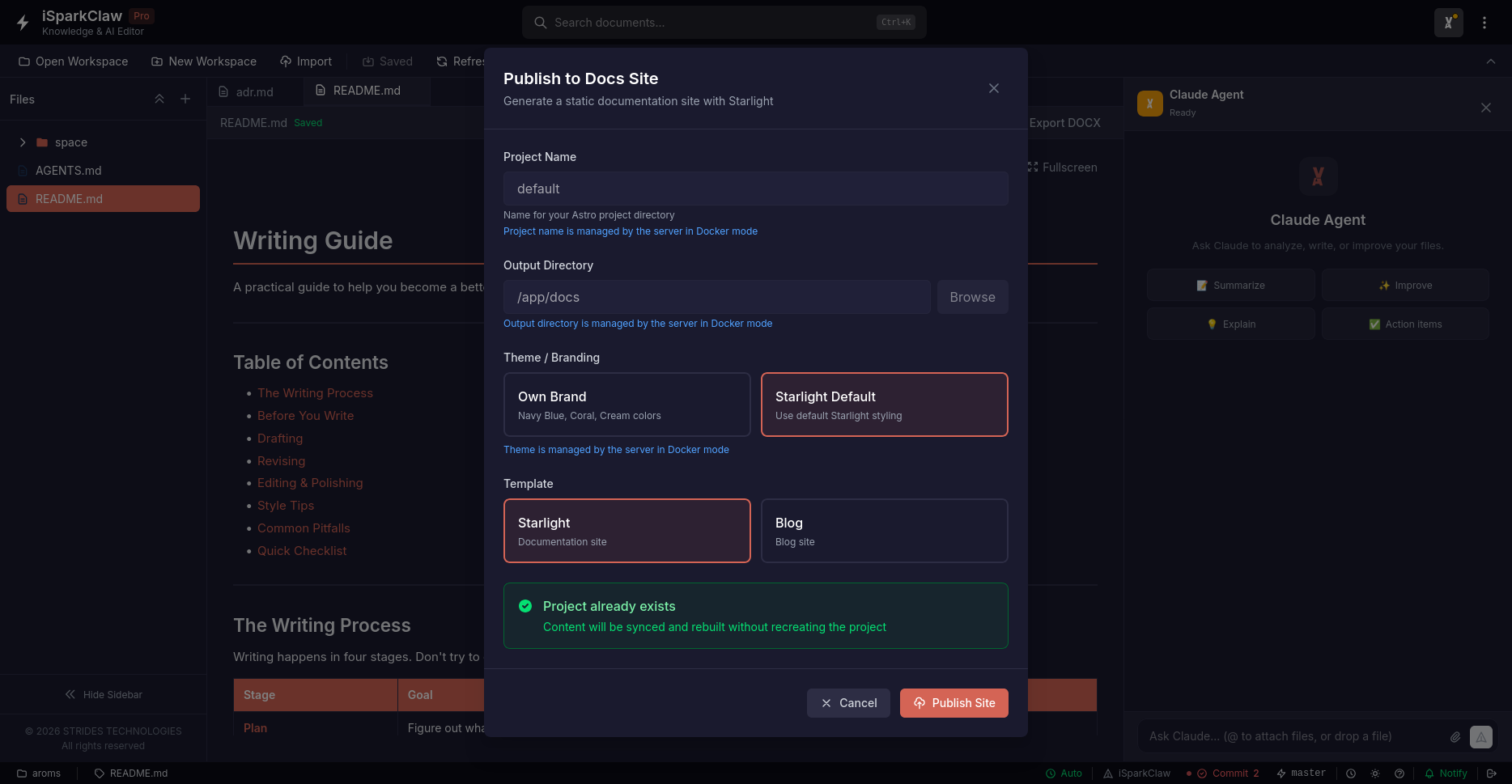The width and height of the screenshot is (1512, 784).
Task: Open Before You Write contents link
Action: [305, 416]
